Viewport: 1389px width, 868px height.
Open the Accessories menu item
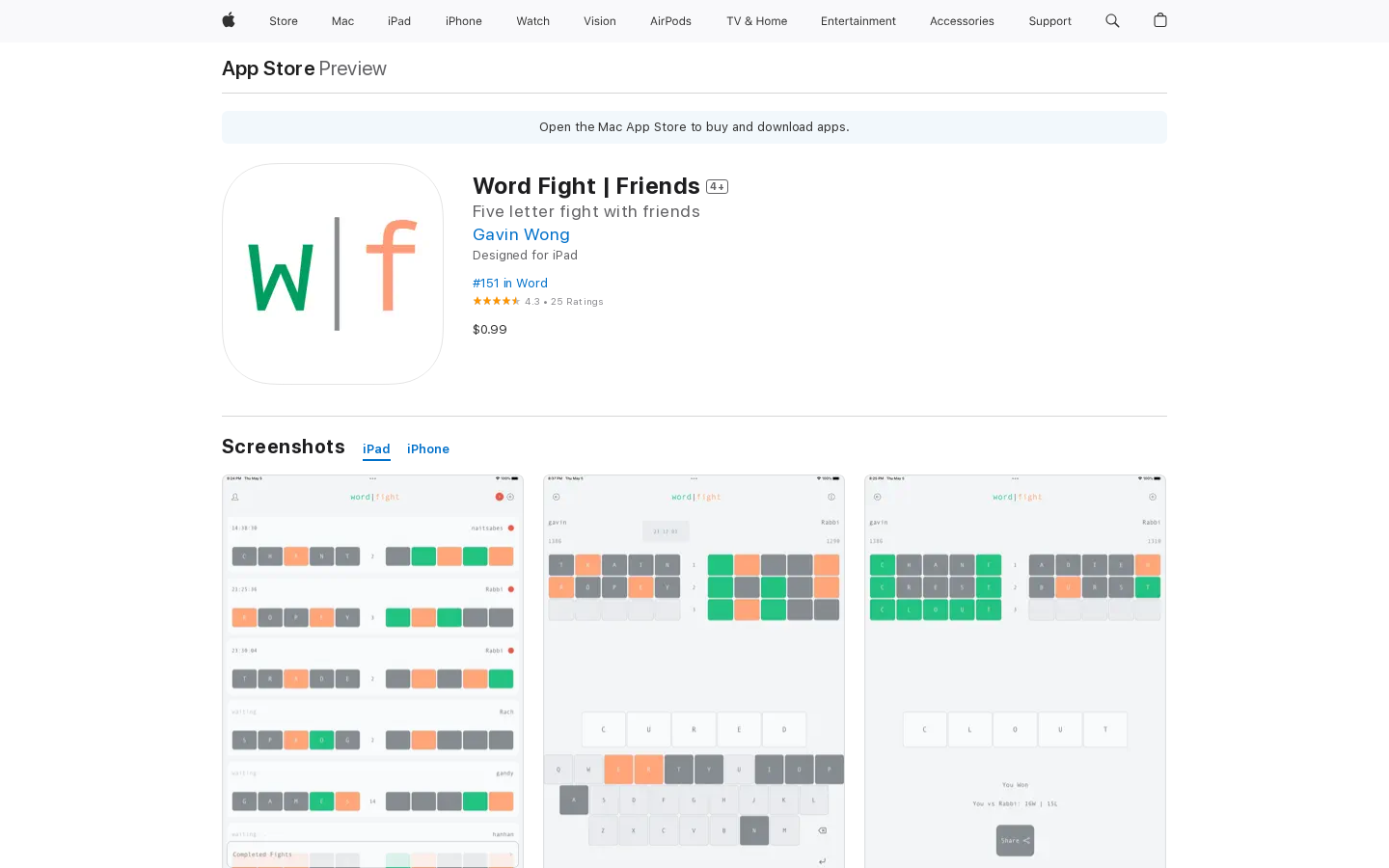click(x=962, y=21)
